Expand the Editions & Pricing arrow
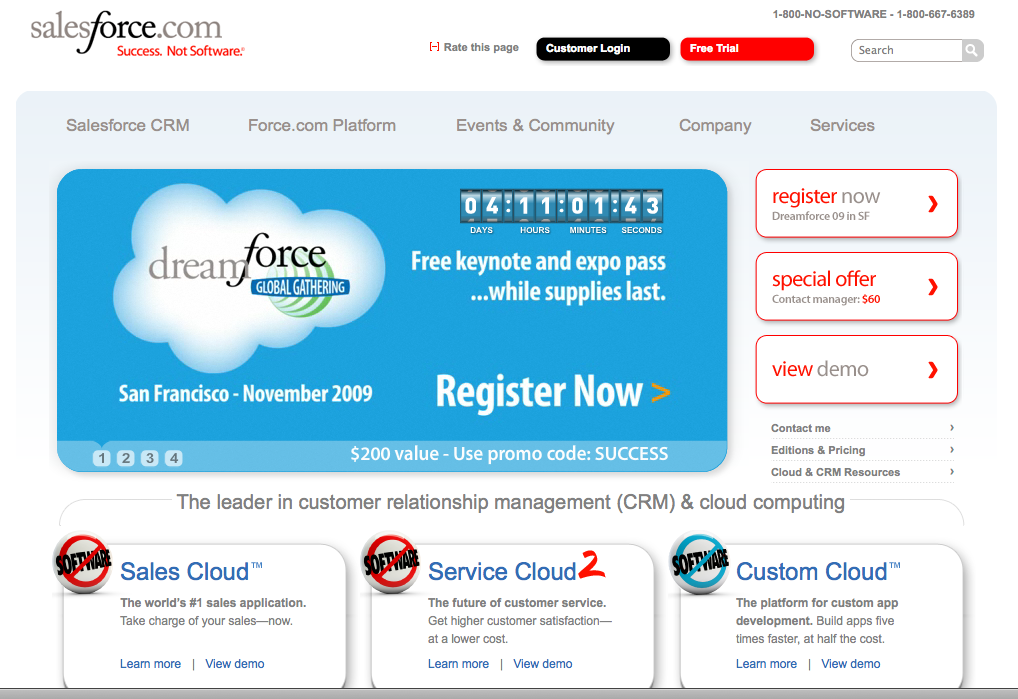1018x699 pixels. tap(952, 450)
